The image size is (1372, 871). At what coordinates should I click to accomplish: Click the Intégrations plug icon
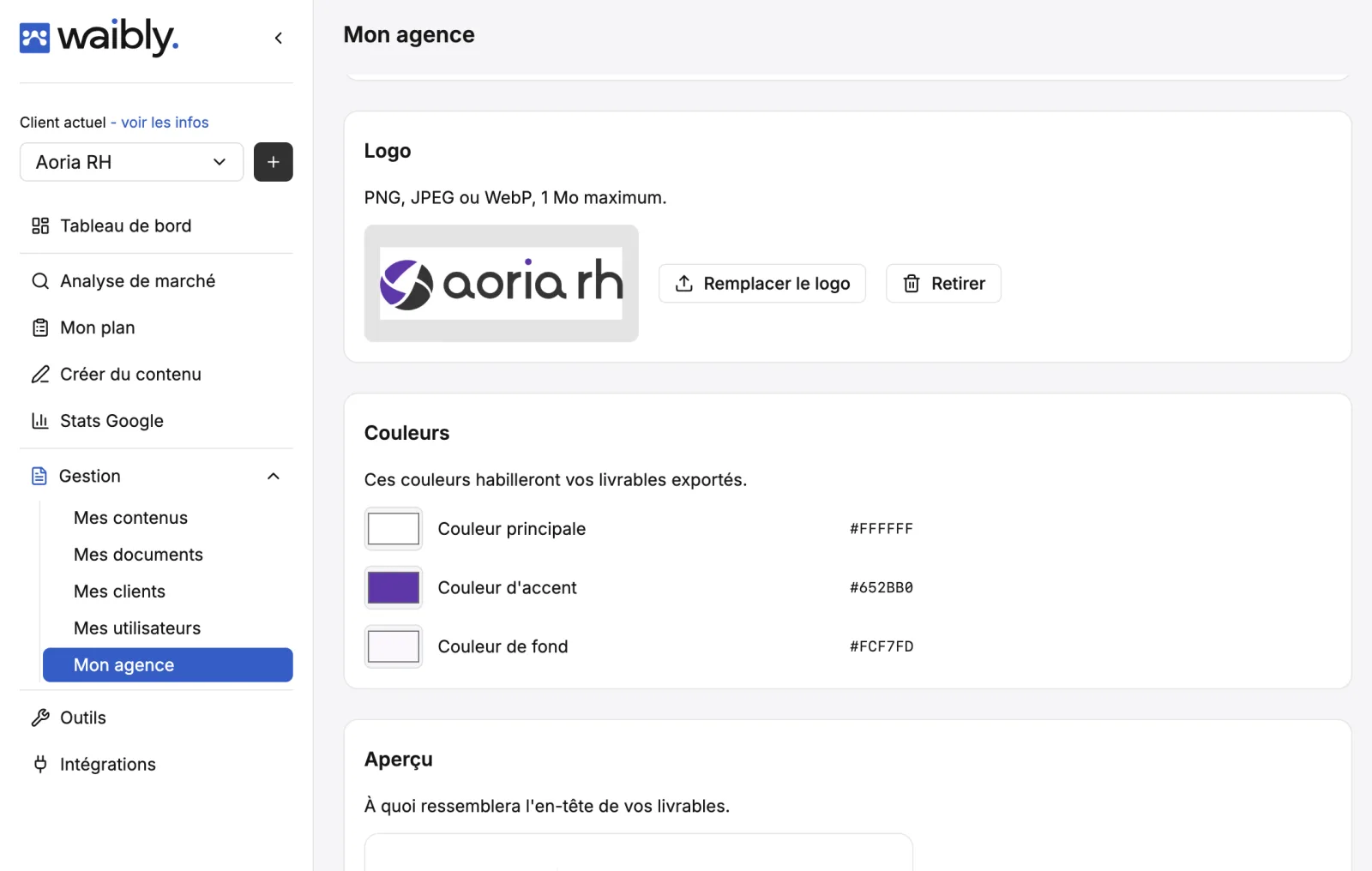coord(40,764)
